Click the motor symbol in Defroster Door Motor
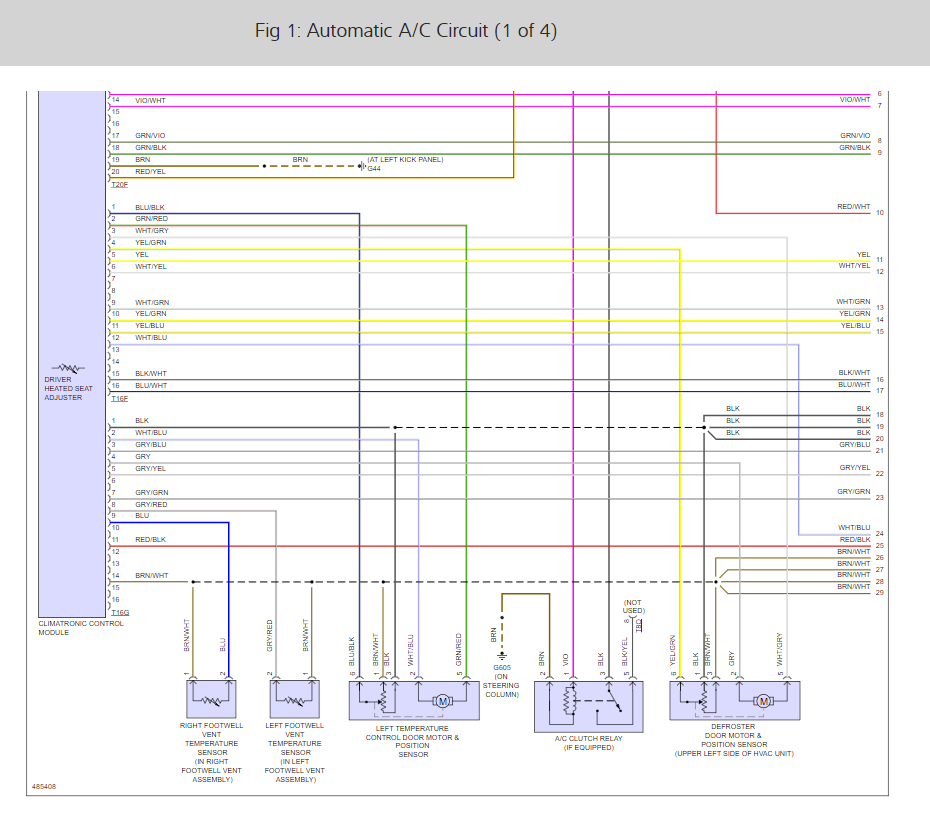Screen dimensions: 930x813 click(x=763, y=701)
